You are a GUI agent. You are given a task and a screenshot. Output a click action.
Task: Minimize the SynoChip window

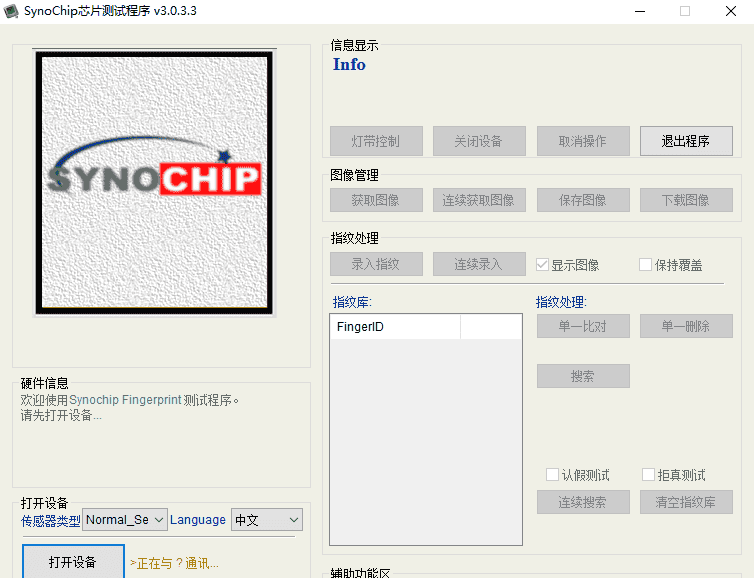tap(640, 11)
